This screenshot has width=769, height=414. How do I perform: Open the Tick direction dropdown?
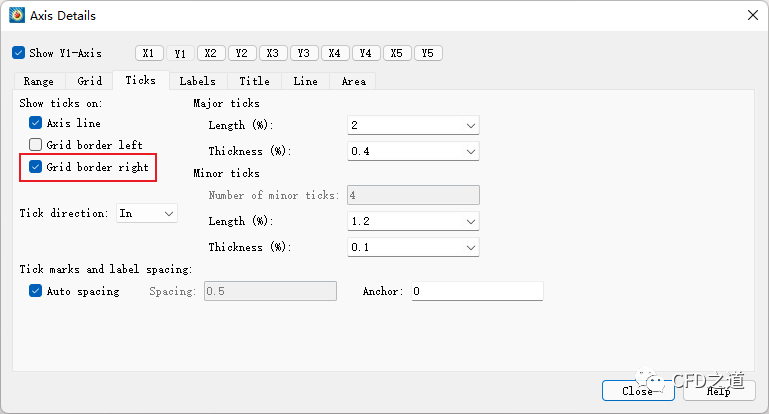coord(147,213)
